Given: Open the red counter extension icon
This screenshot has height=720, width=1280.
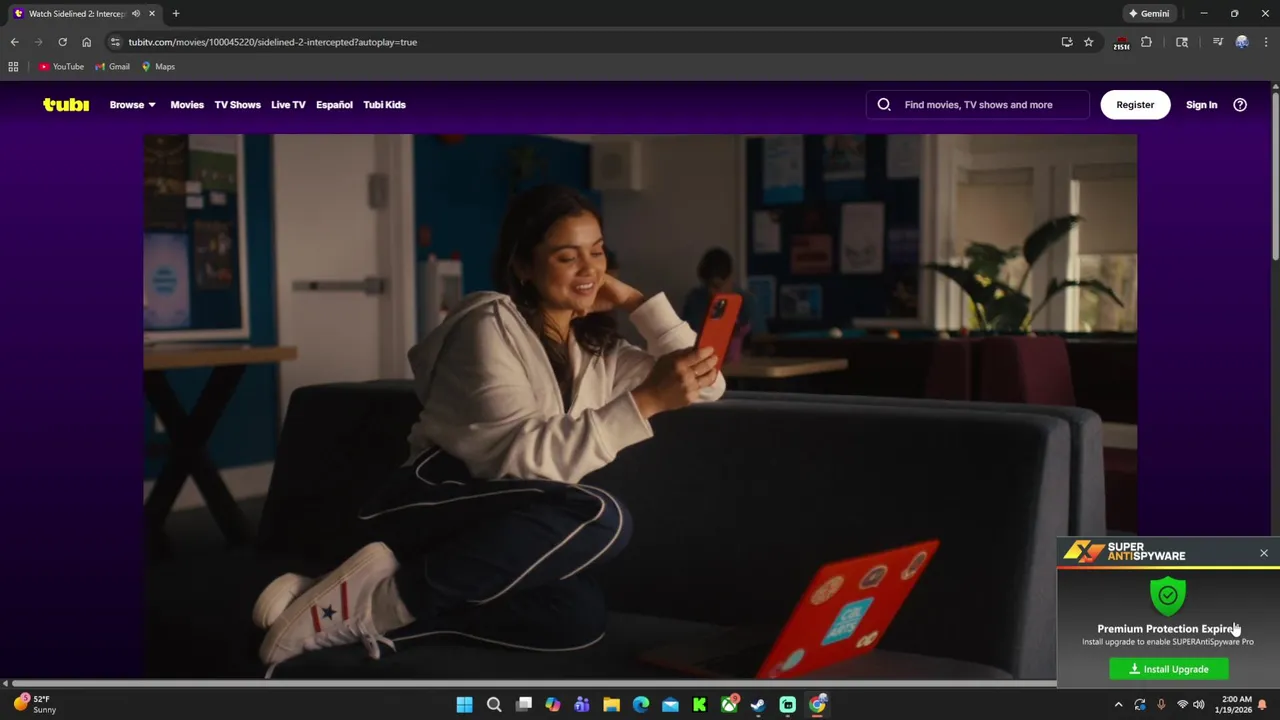Looking at the screenshot, I should (x=1122, y=43).
